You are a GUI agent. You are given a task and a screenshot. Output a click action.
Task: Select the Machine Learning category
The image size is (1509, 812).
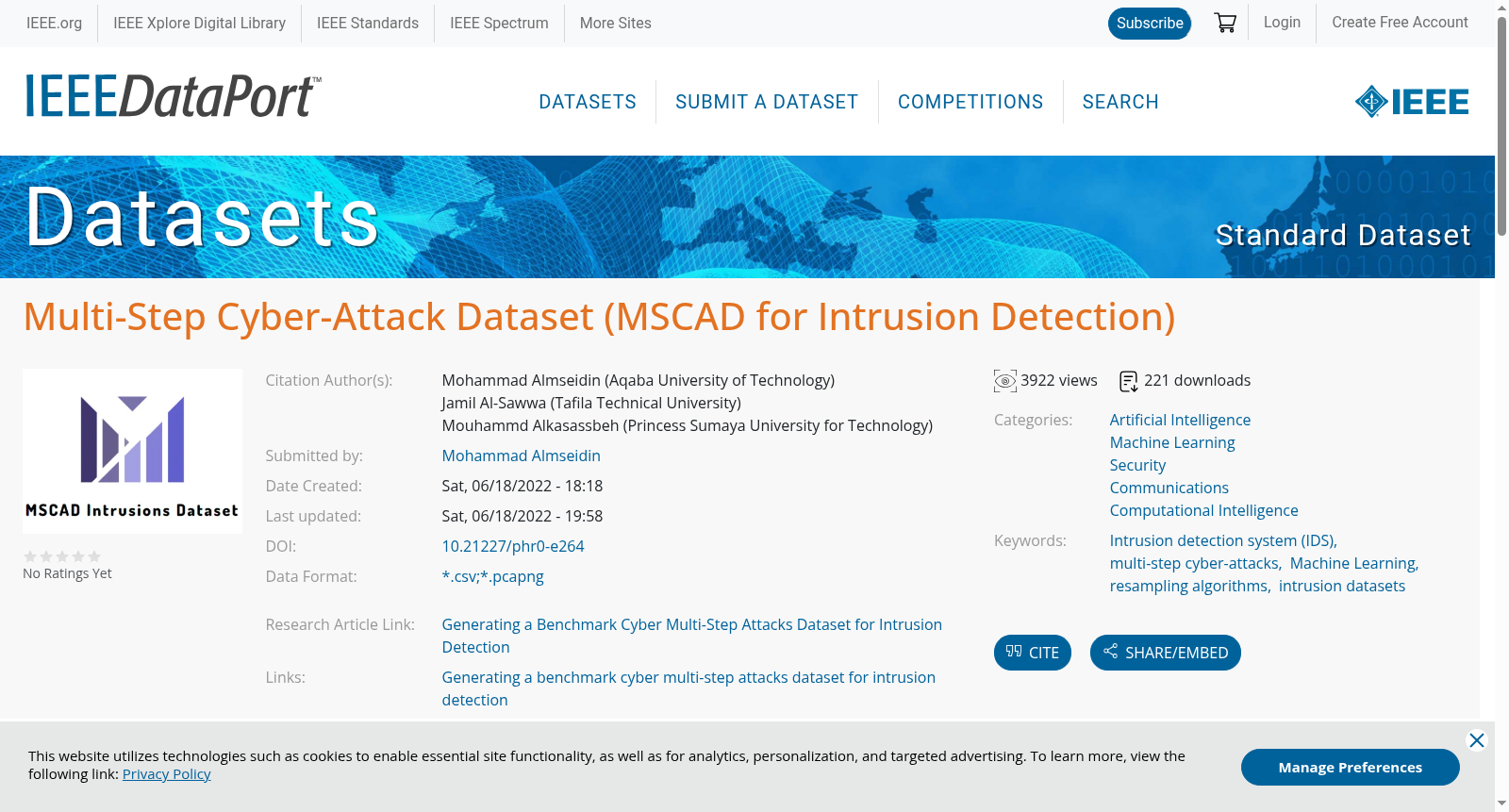point(1172,442)
